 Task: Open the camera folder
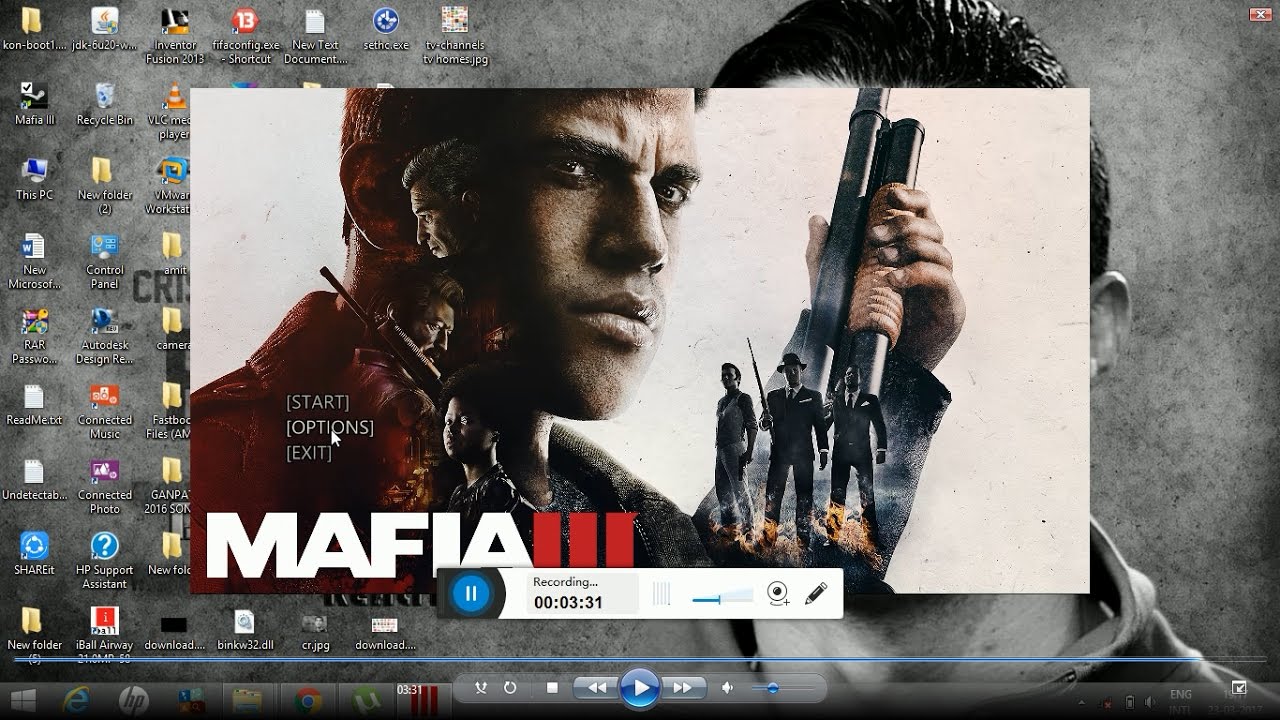click(x=174, y=329)
